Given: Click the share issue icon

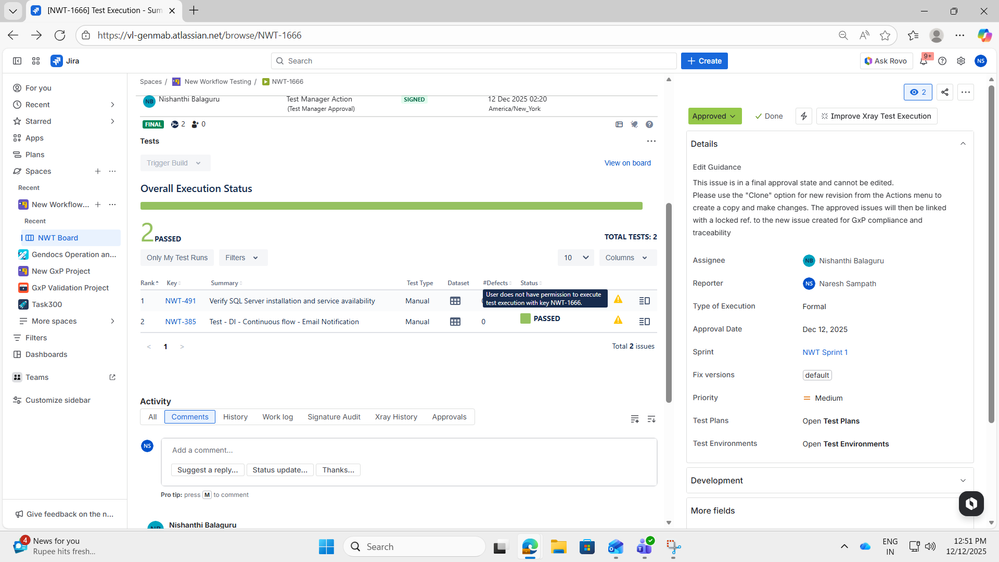Looking at the screenshot, I should (x=945, y=92).
